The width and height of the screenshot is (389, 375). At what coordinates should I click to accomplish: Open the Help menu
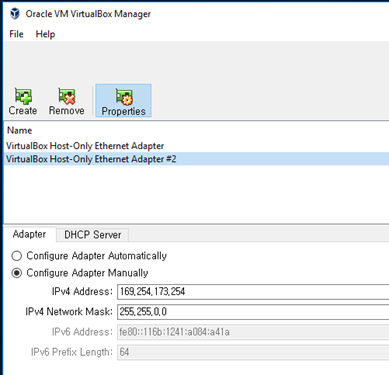(x=45, y=34)
